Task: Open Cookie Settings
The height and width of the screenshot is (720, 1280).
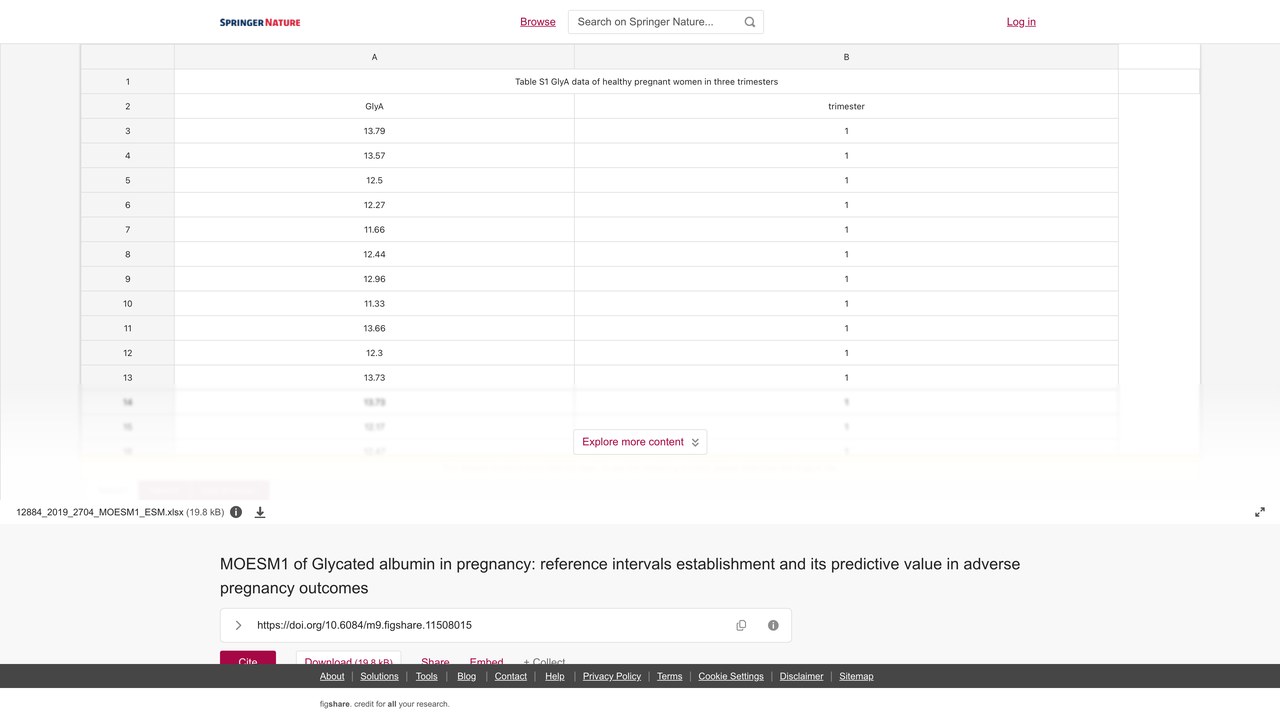Action: point(731,677)
